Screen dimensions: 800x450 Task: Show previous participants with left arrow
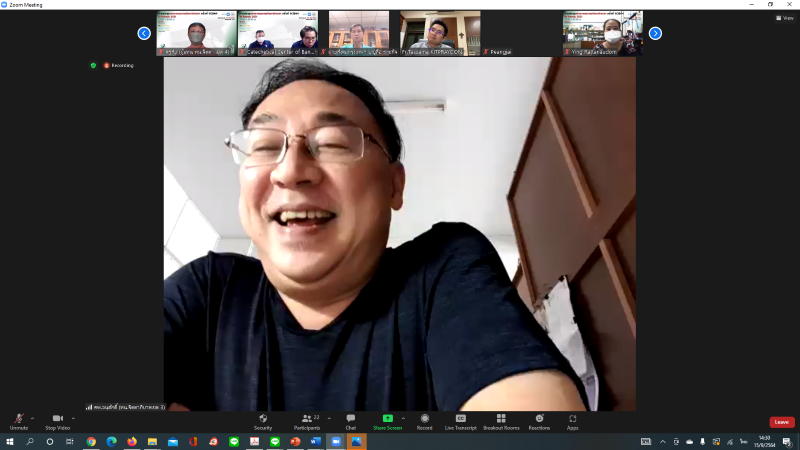click(x=144, y=33)
